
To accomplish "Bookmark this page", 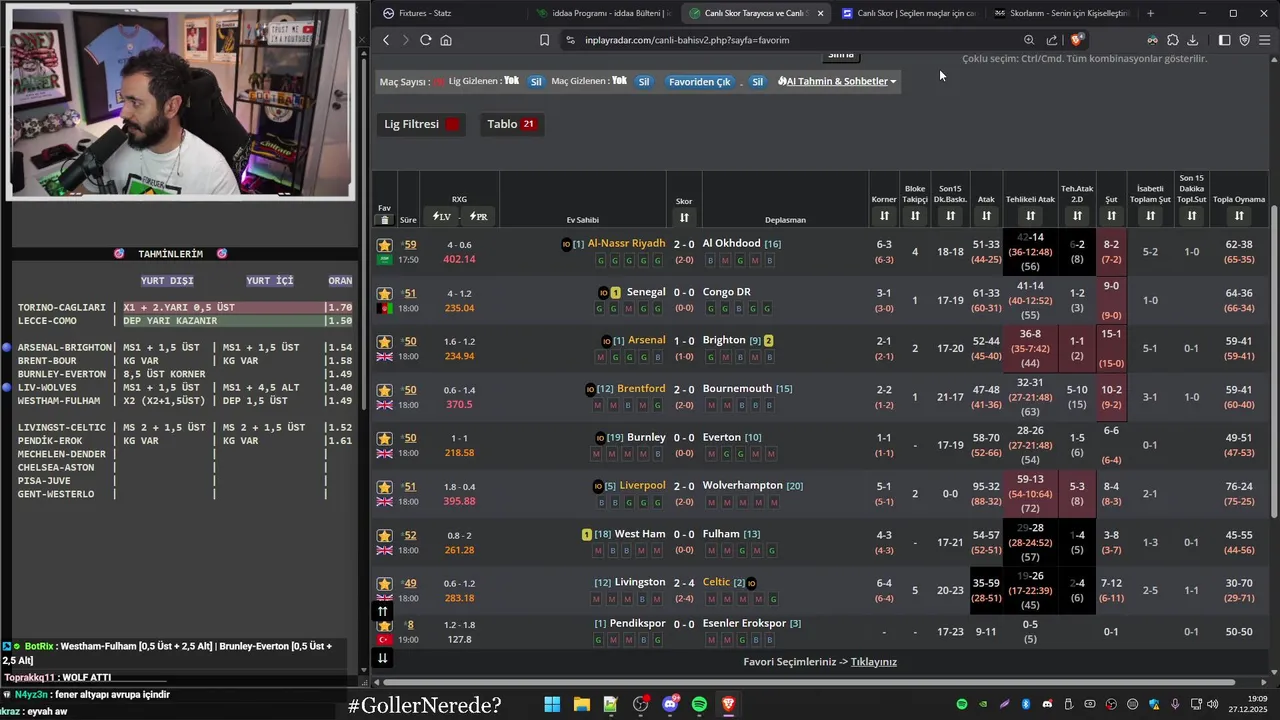I will tap(544, 40).
